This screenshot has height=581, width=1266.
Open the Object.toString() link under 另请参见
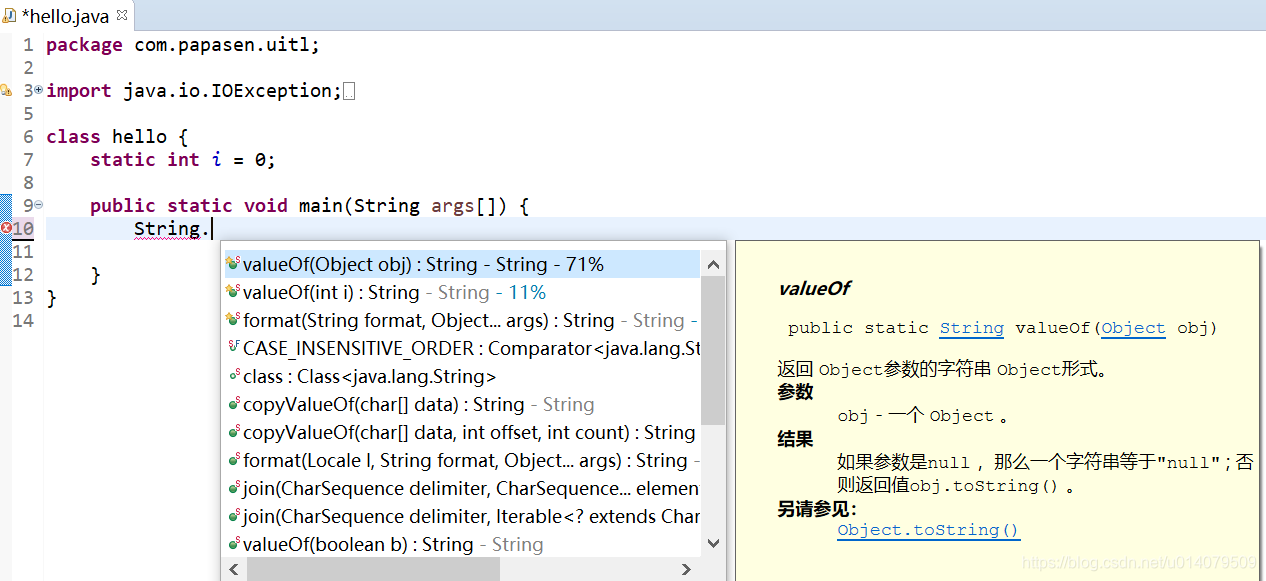(x=927, y=530)
